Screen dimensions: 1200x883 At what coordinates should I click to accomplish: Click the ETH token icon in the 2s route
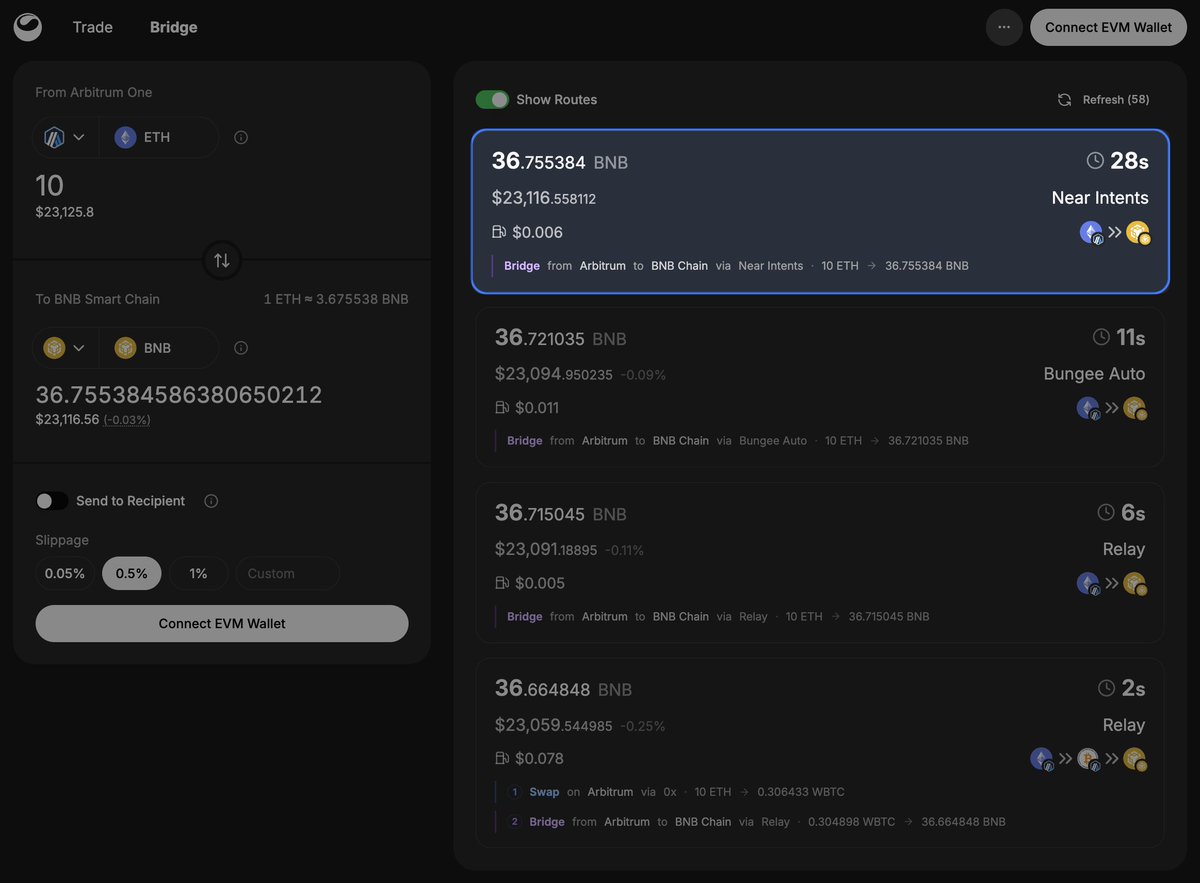[1041, 759]
